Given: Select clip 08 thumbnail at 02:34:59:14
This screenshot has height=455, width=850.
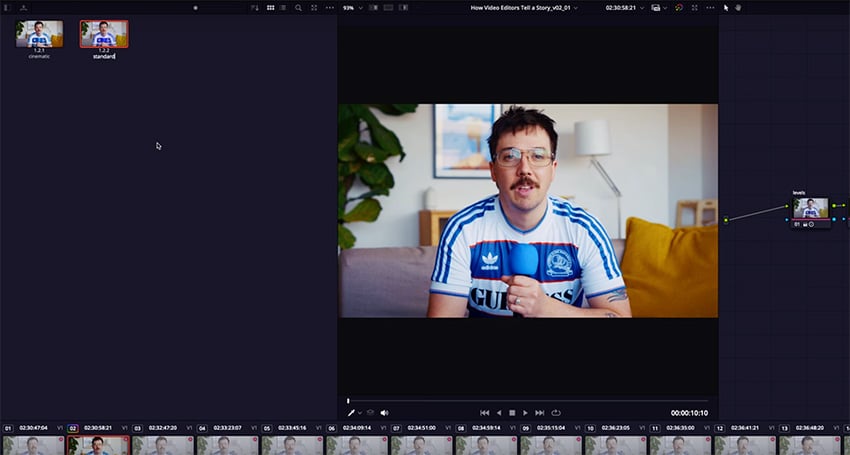Looking at the screenshot, I should [486, 445].
